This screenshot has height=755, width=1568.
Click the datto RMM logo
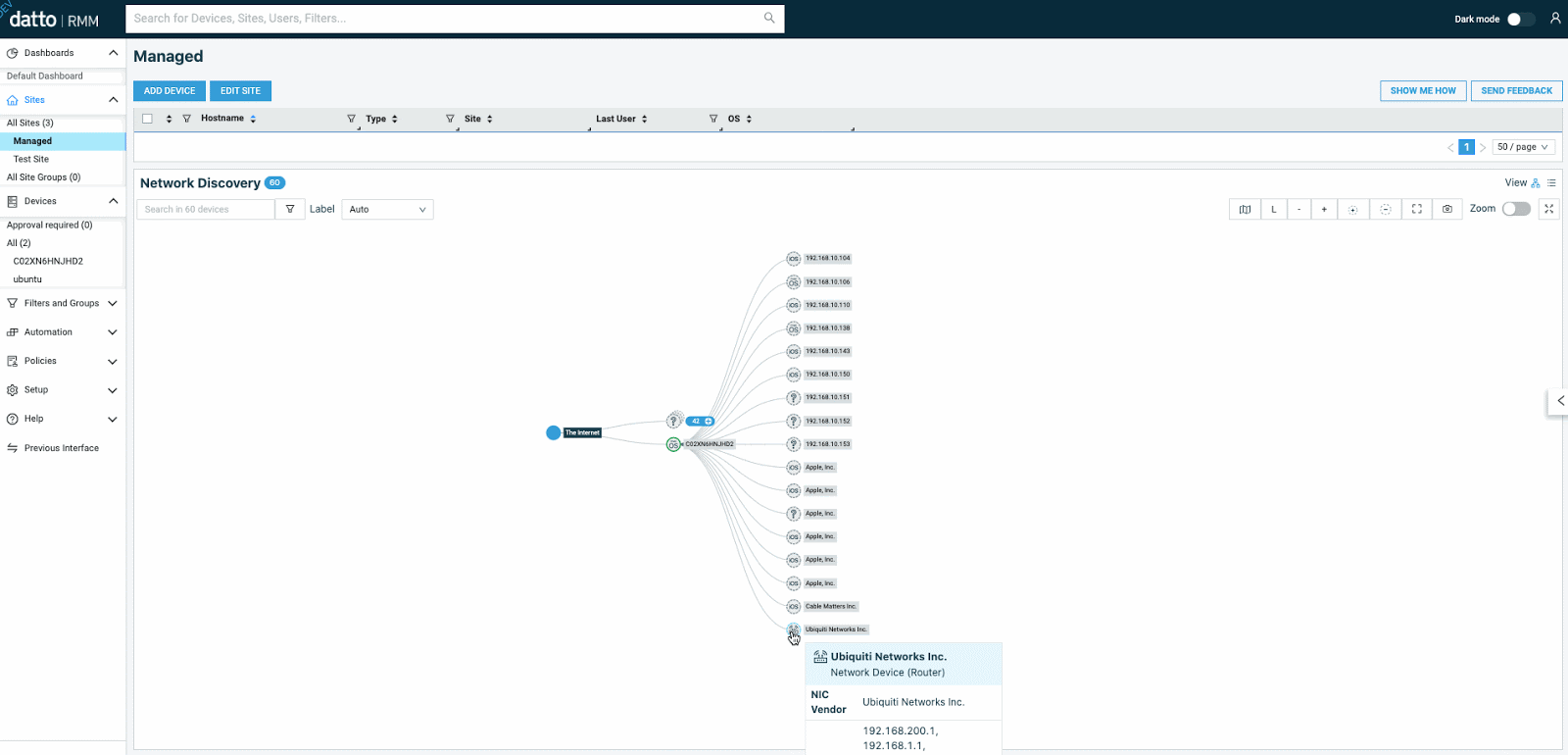tap(54, 20)
